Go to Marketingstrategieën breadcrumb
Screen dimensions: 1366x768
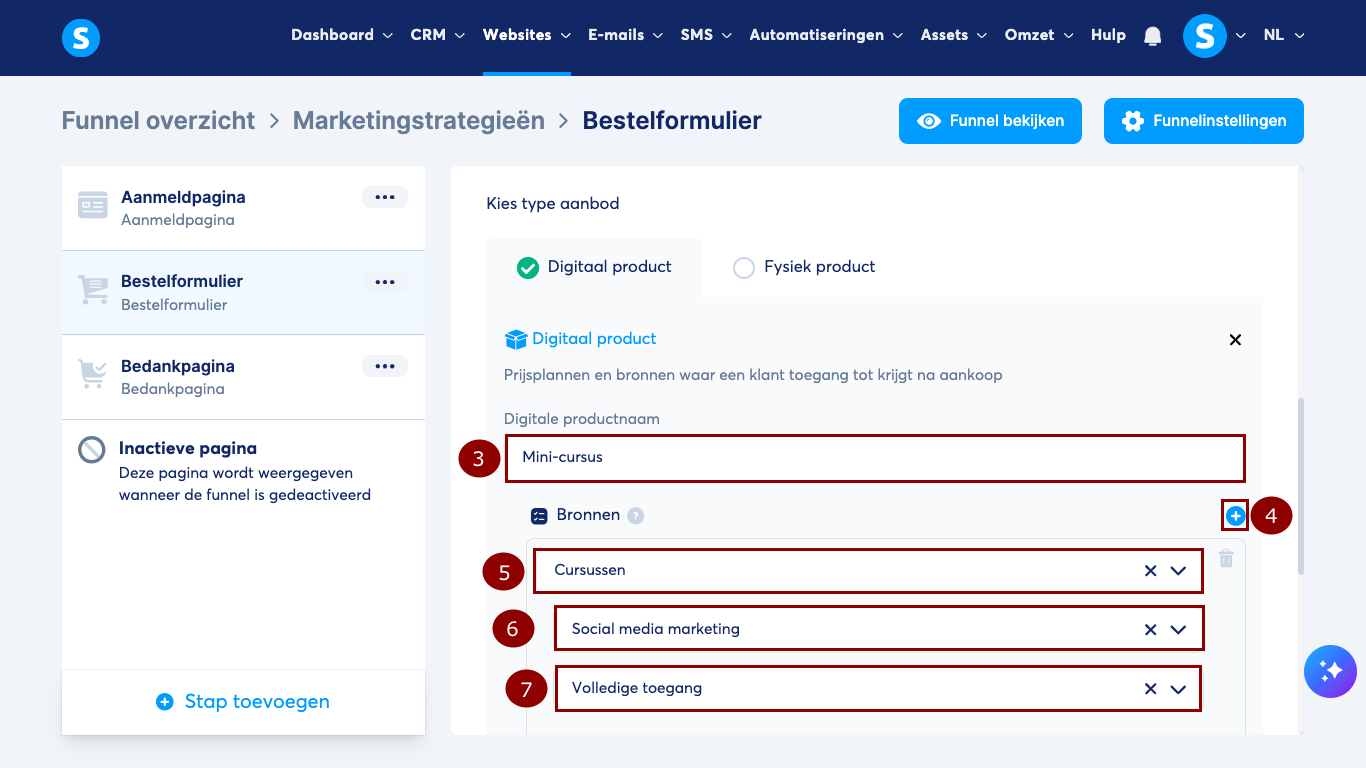pyautogui.click(x=419, y=121)
